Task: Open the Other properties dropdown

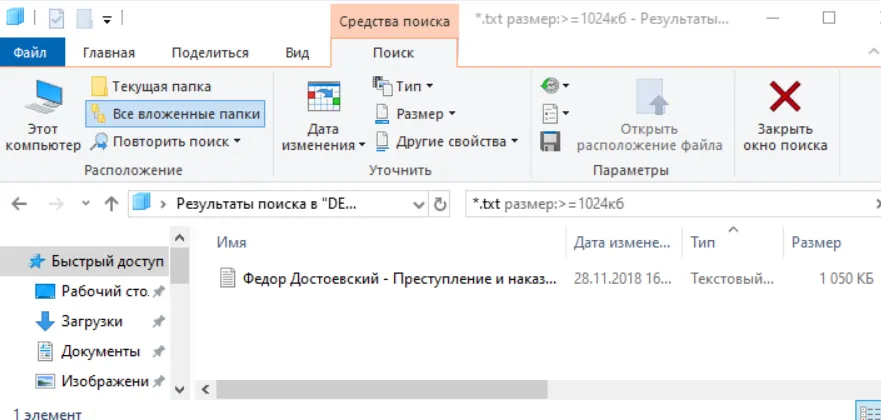Action: coord(446,141)
